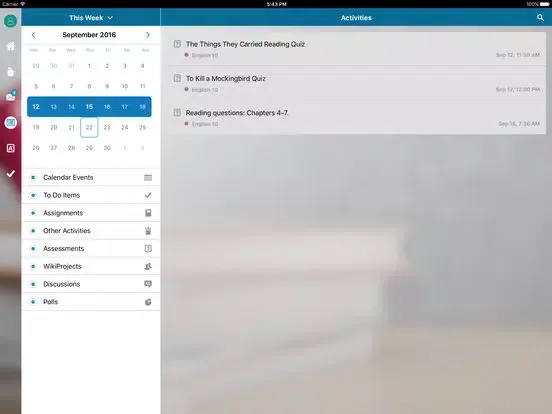
Task: Click the September 2016 month title
Action: (89, 35)
